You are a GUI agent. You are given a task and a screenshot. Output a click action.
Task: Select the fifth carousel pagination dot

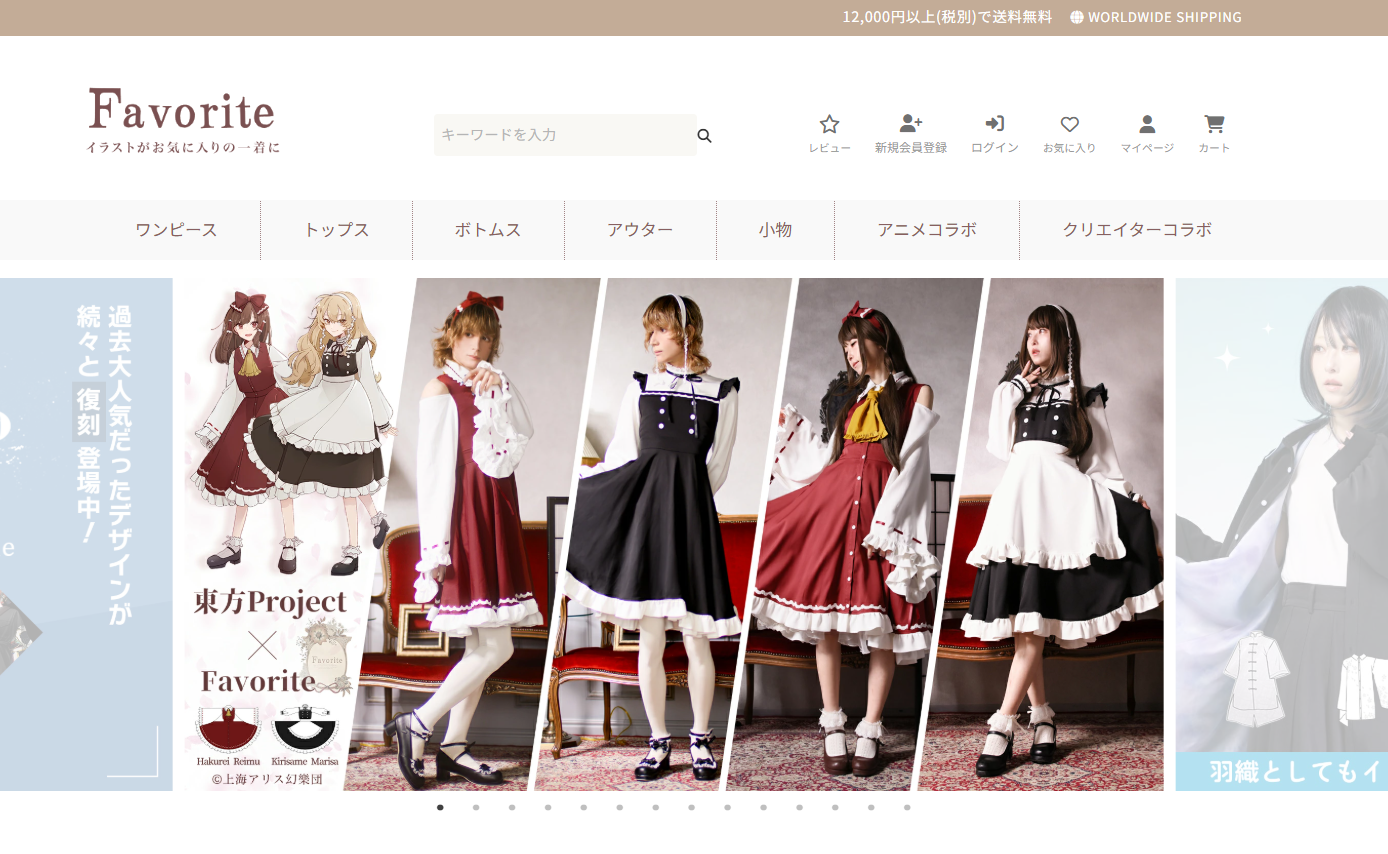pos(584,807)
